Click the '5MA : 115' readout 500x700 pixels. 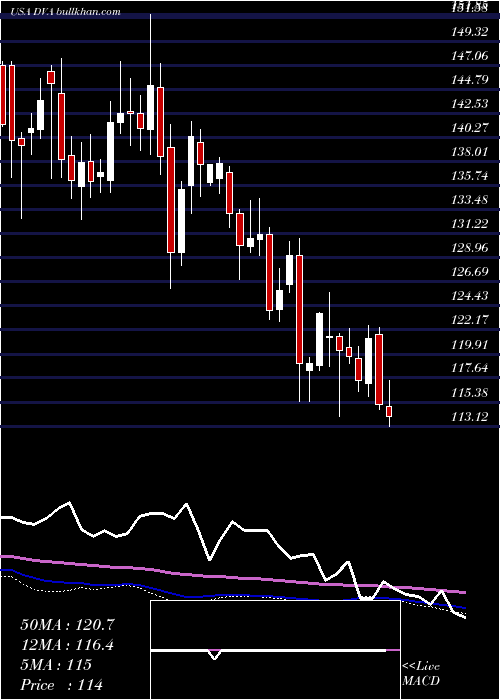pos(56,665)
